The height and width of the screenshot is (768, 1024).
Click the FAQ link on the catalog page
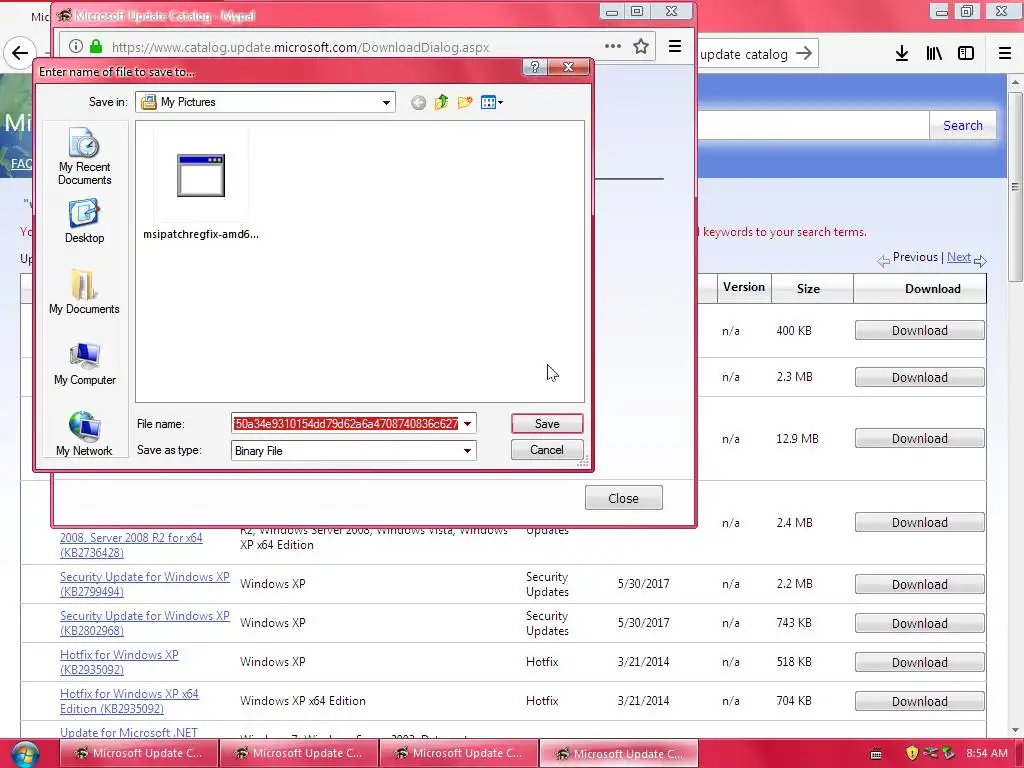pos(21,163)
